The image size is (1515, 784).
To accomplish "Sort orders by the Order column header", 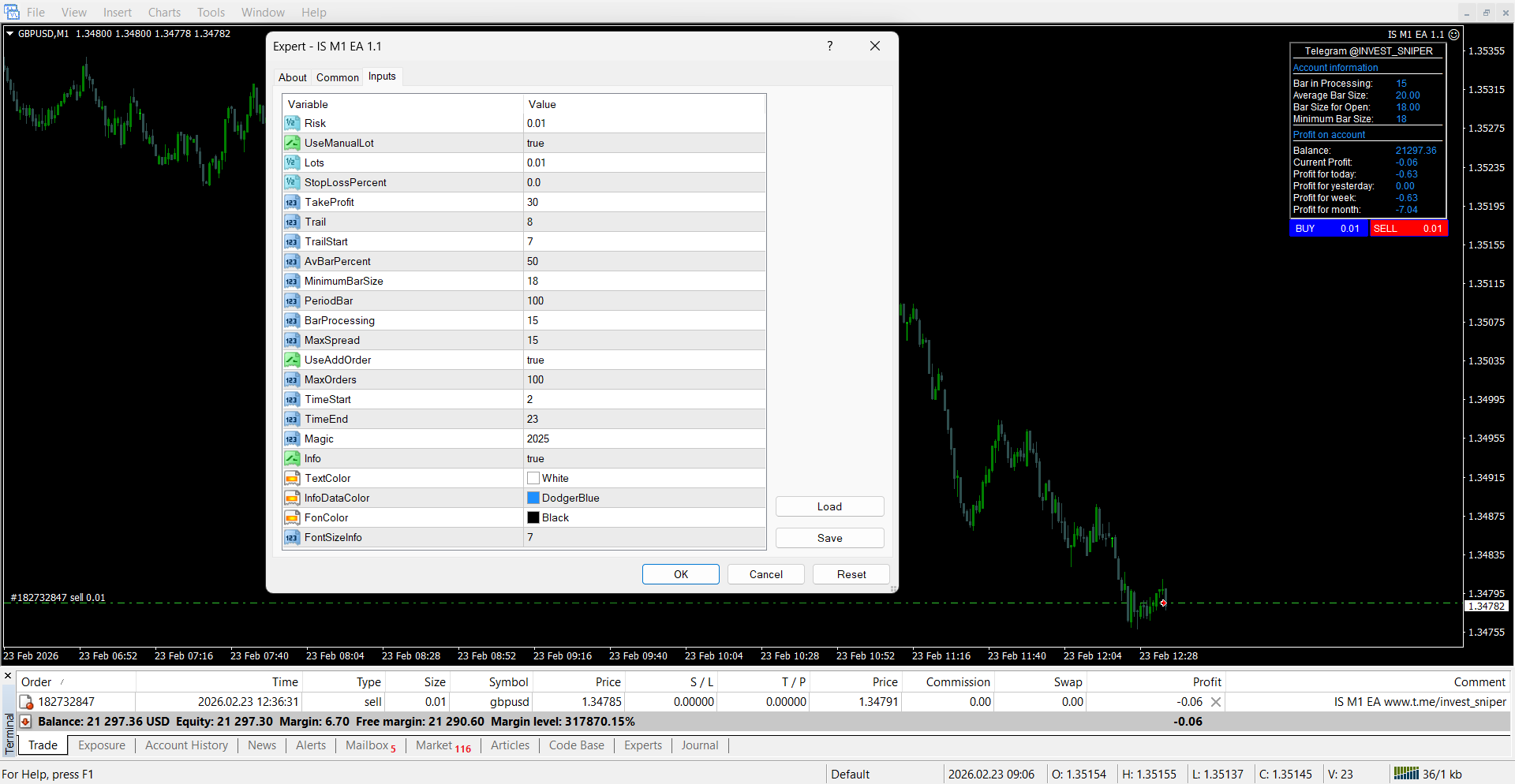I will (36, 682).
